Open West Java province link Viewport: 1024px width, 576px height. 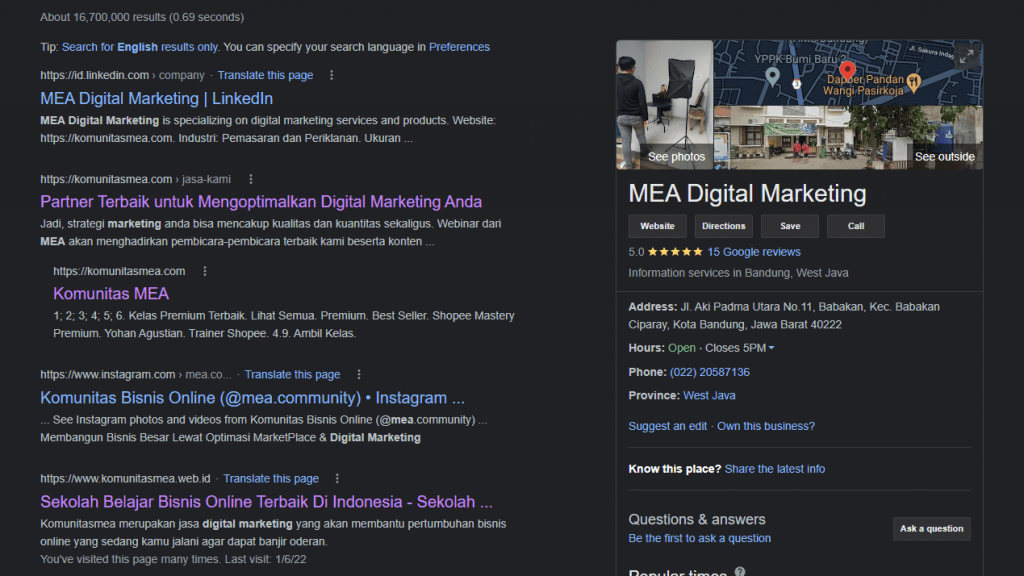pyautogui.click(x=709, y=396)
